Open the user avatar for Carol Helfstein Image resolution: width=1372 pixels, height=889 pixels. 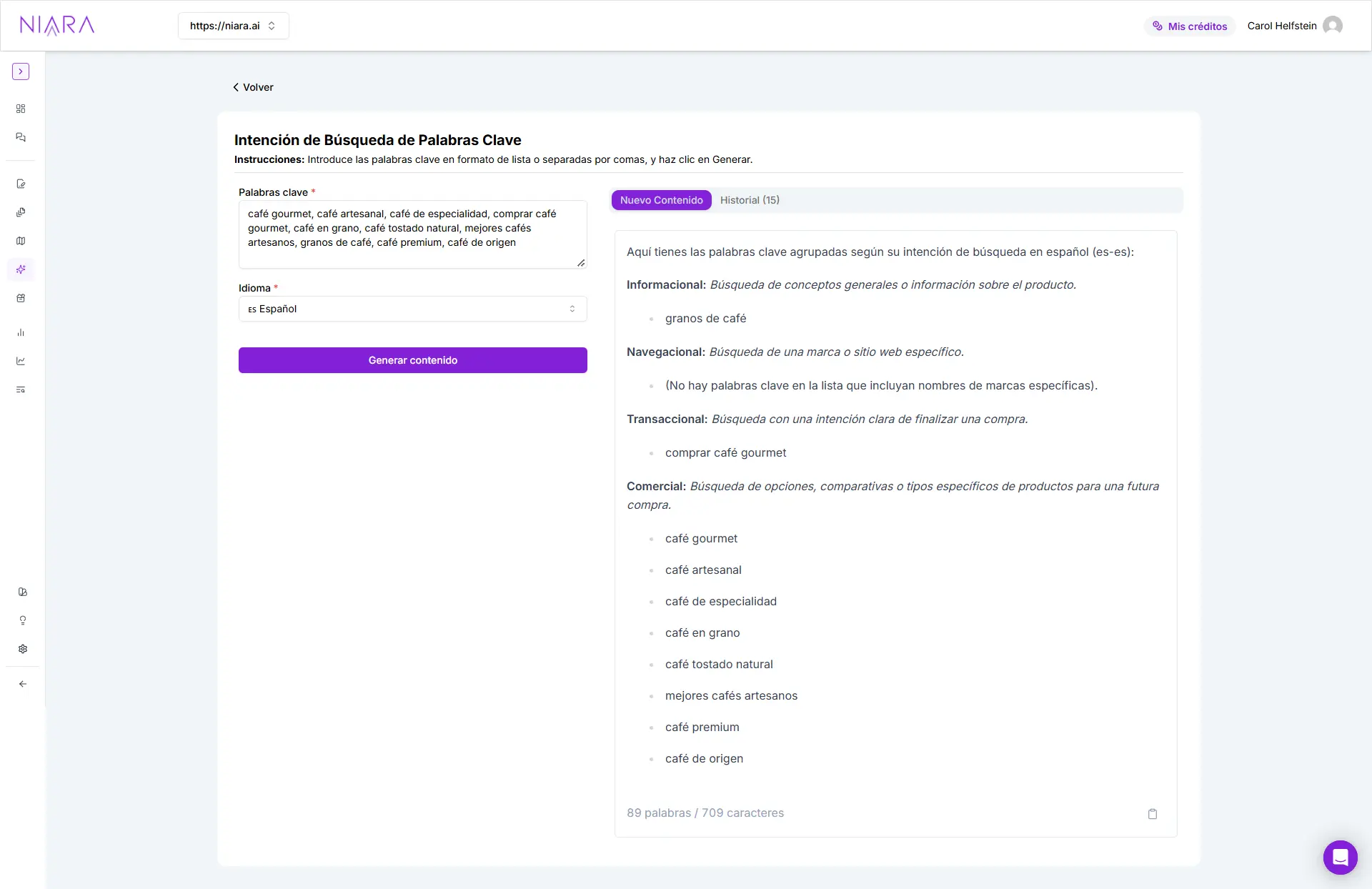(x=1333, y=26)
